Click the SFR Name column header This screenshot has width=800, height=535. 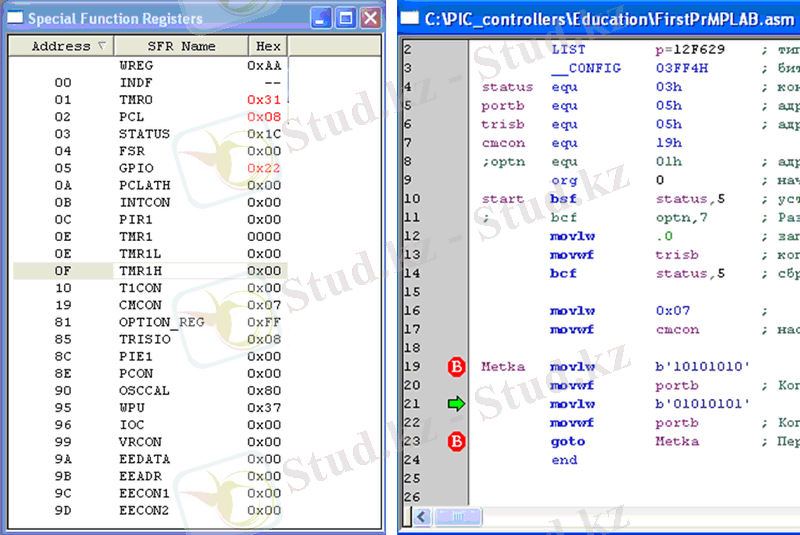click(x=181, y=46)
